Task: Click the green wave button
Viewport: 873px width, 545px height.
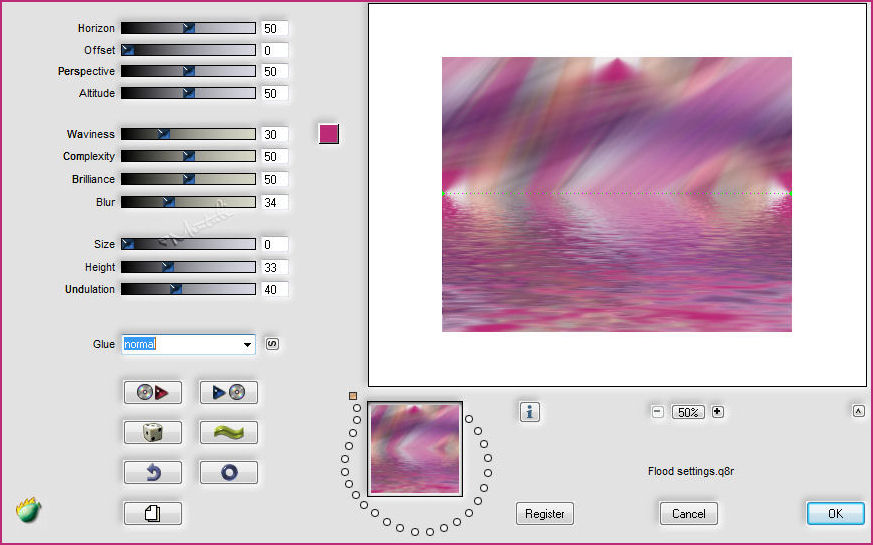Action: click(x=228, y=432)
